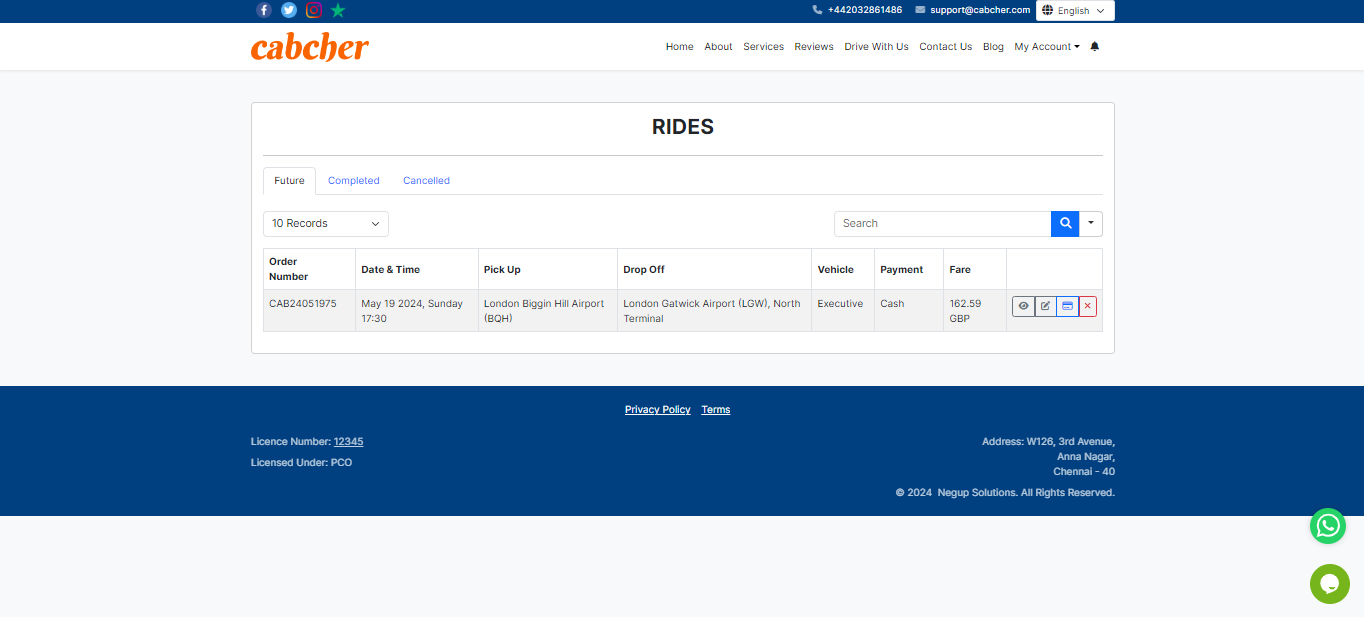Click the payment card icon for ride
Viewport: 1364px width, 617px height.
(x=1067, y=306)
